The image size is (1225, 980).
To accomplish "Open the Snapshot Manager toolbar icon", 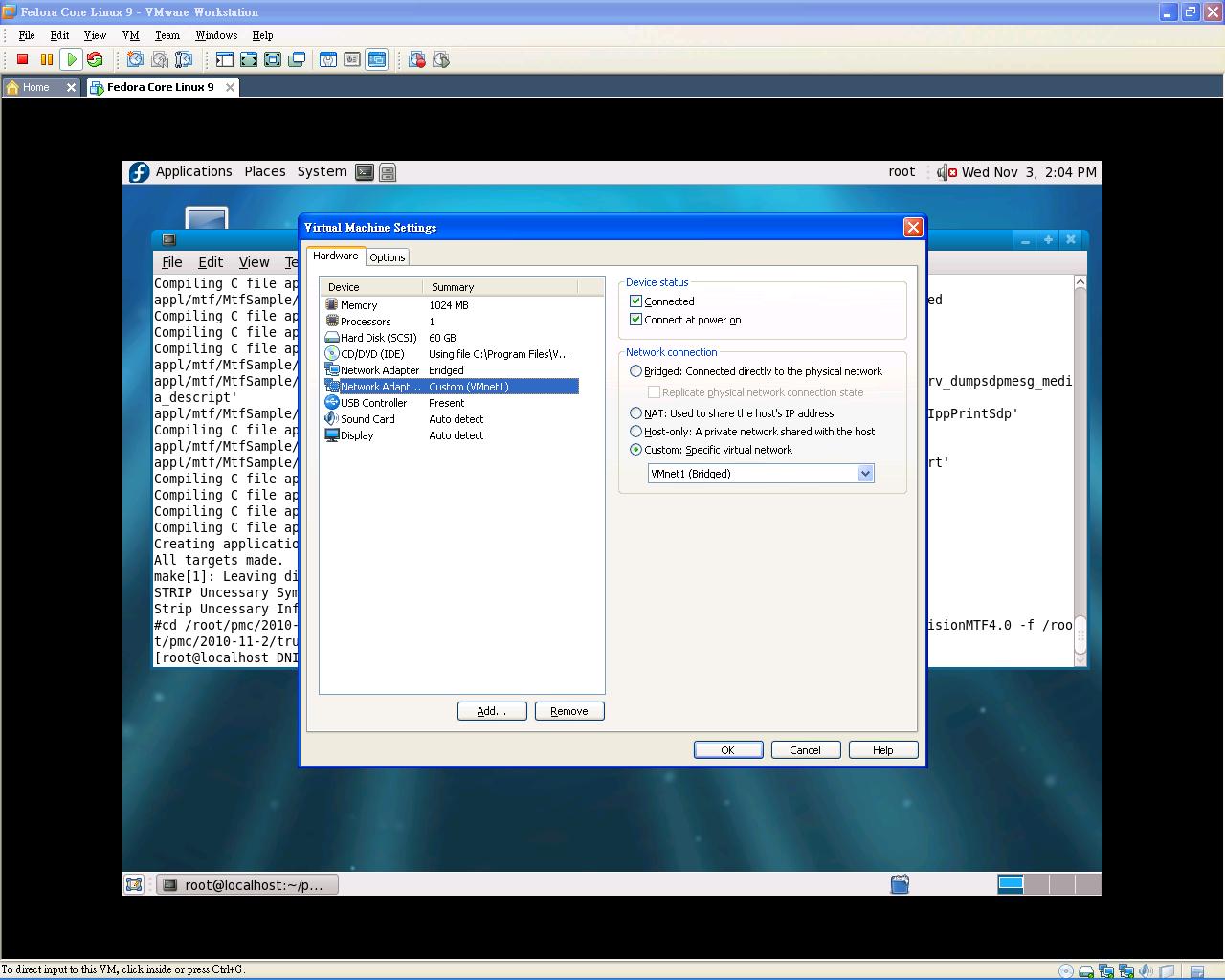I will click(x=184, y=59).
